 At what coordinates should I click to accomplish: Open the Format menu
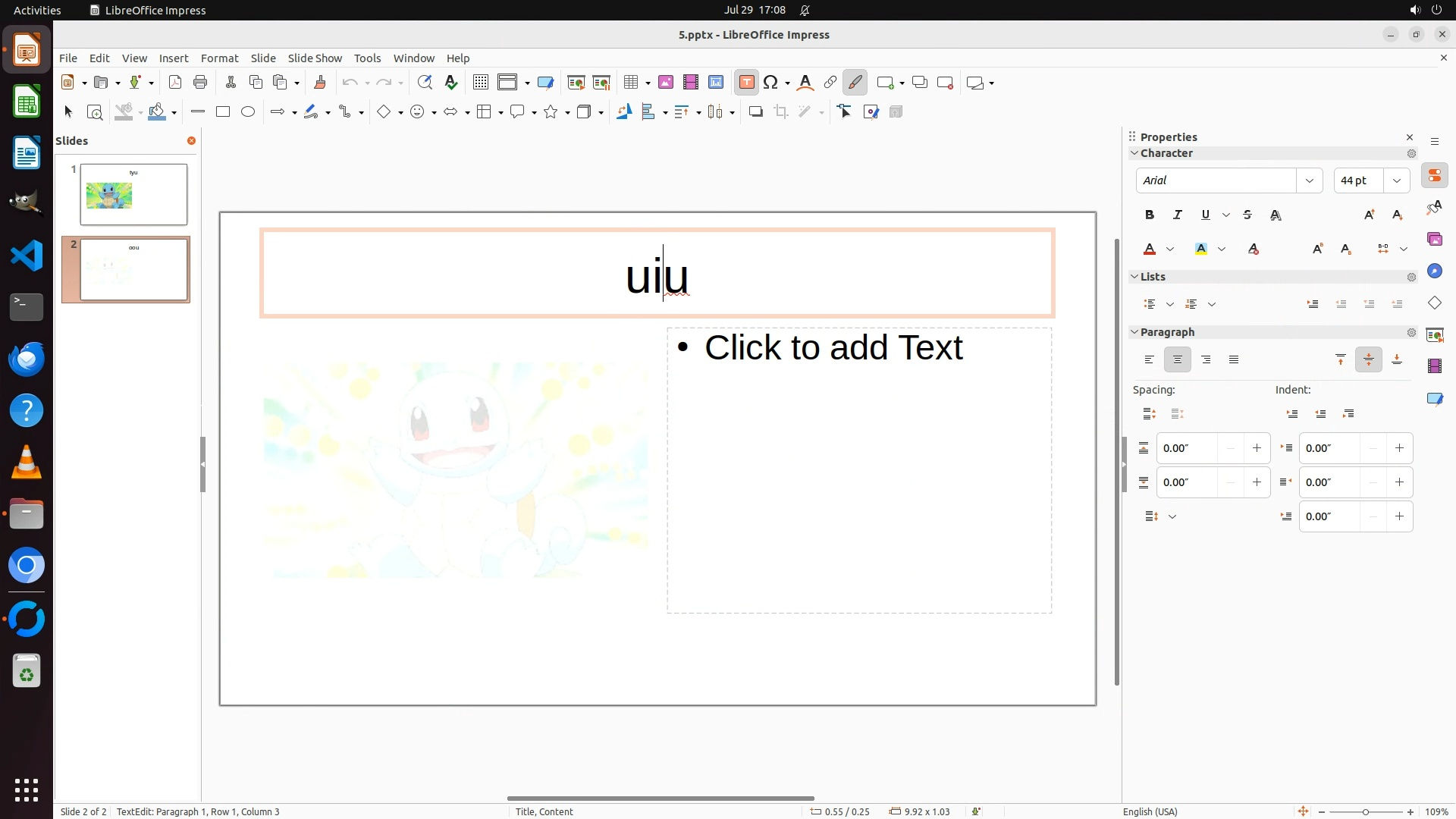pos(219,58)
